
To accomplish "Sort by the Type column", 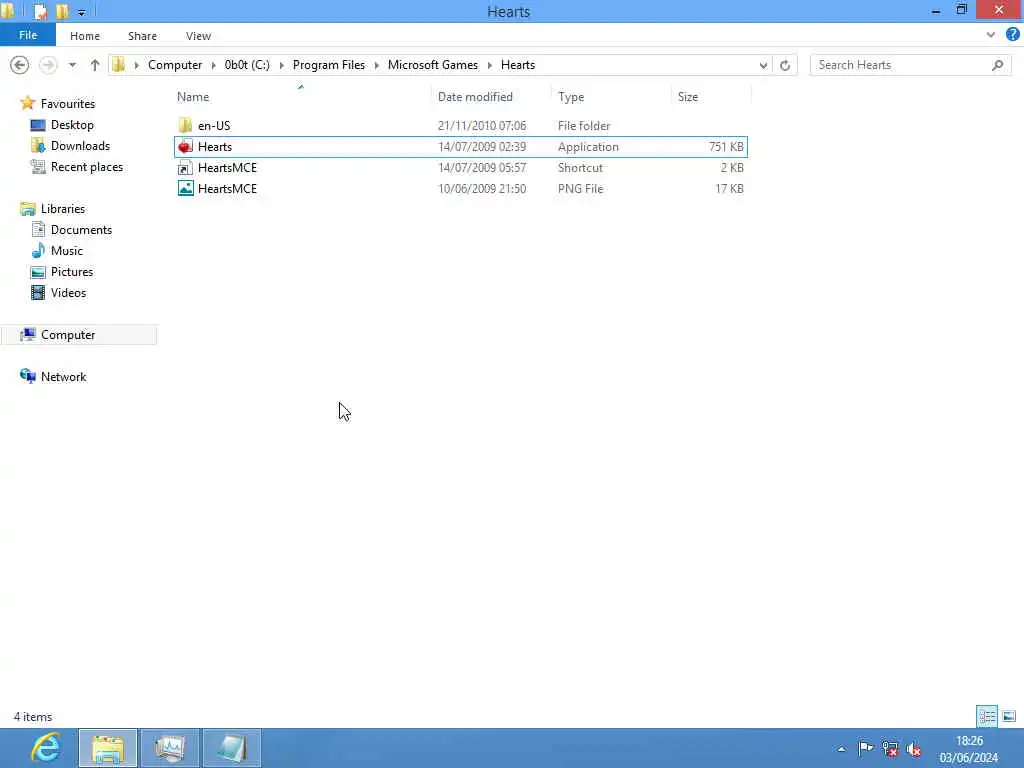I will [571, 97].
